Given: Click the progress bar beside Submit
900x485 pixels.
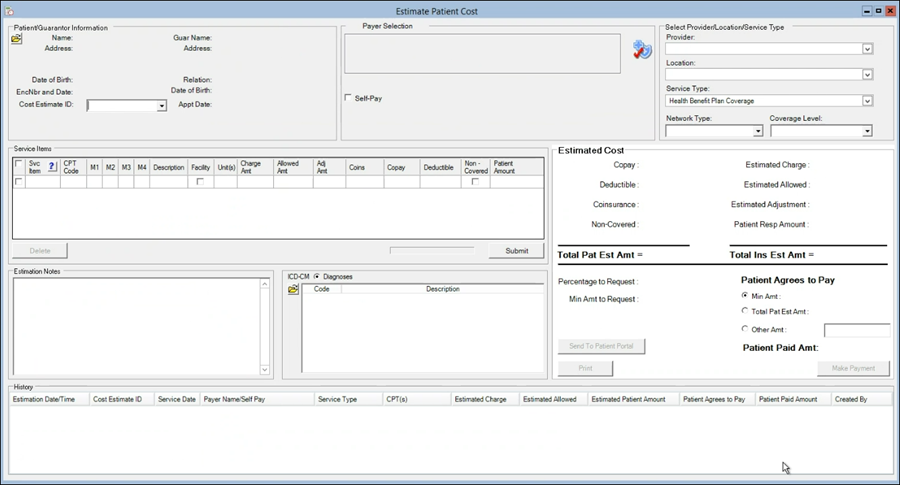Looking at the screenshot, I should (x=432, y=250).
